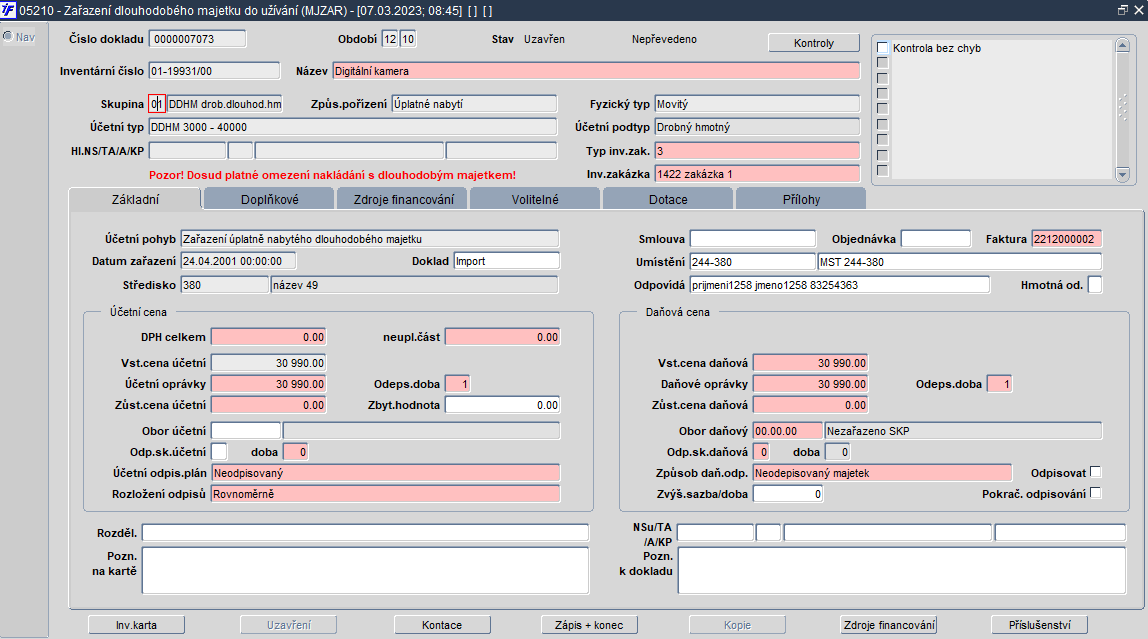Click the Obor účetní code field

coord(246,430)
